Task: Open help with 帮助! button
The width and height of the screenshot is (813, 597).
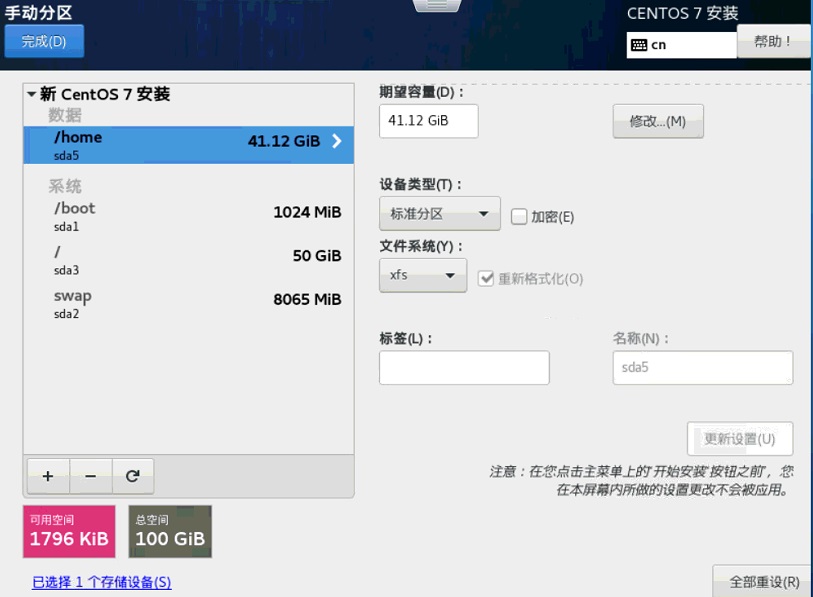Action: point(773,41)
